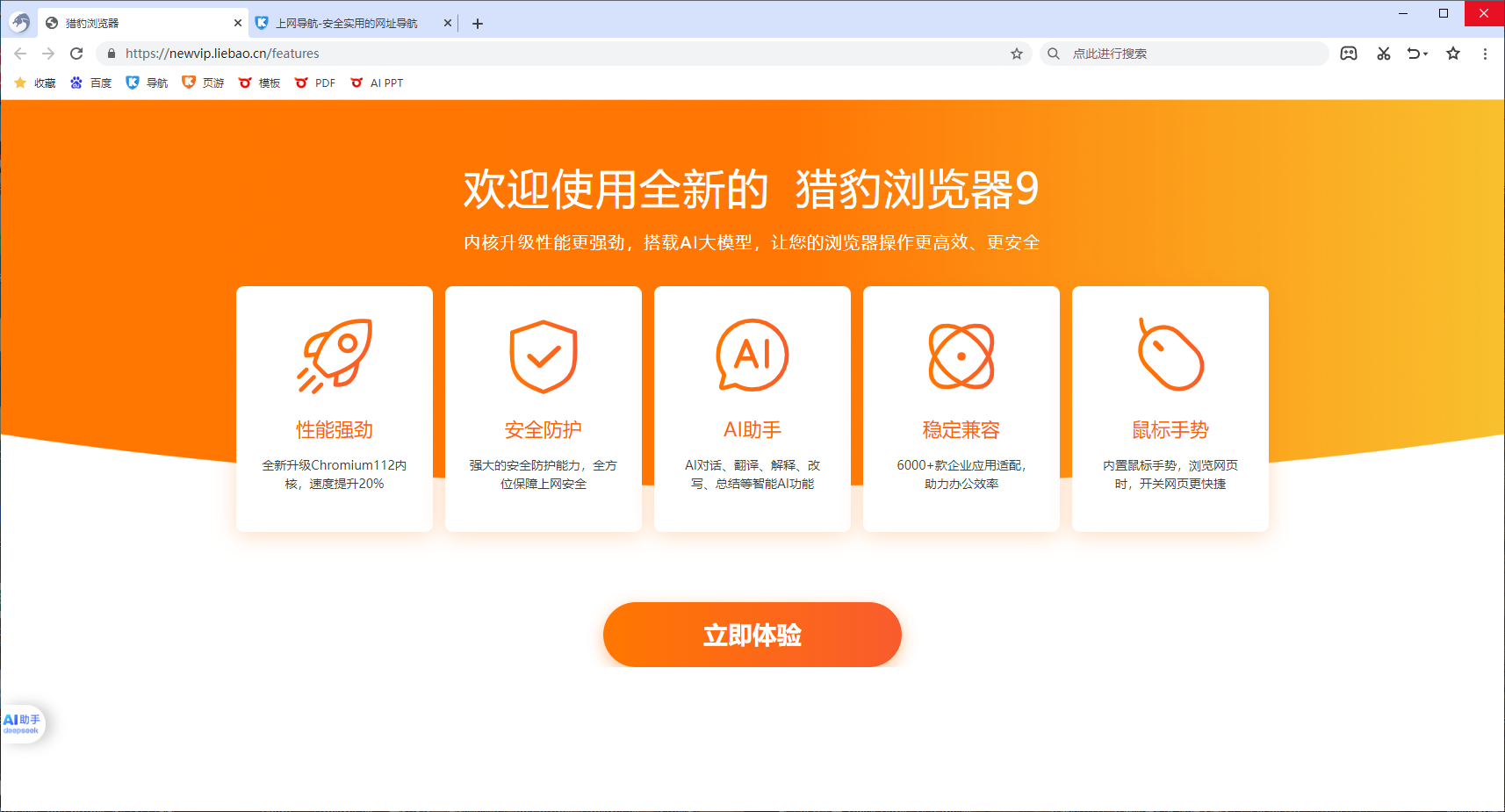The image size is (1505, 812).
Task: Click the 立即体验 button
Action: (752, 634)
